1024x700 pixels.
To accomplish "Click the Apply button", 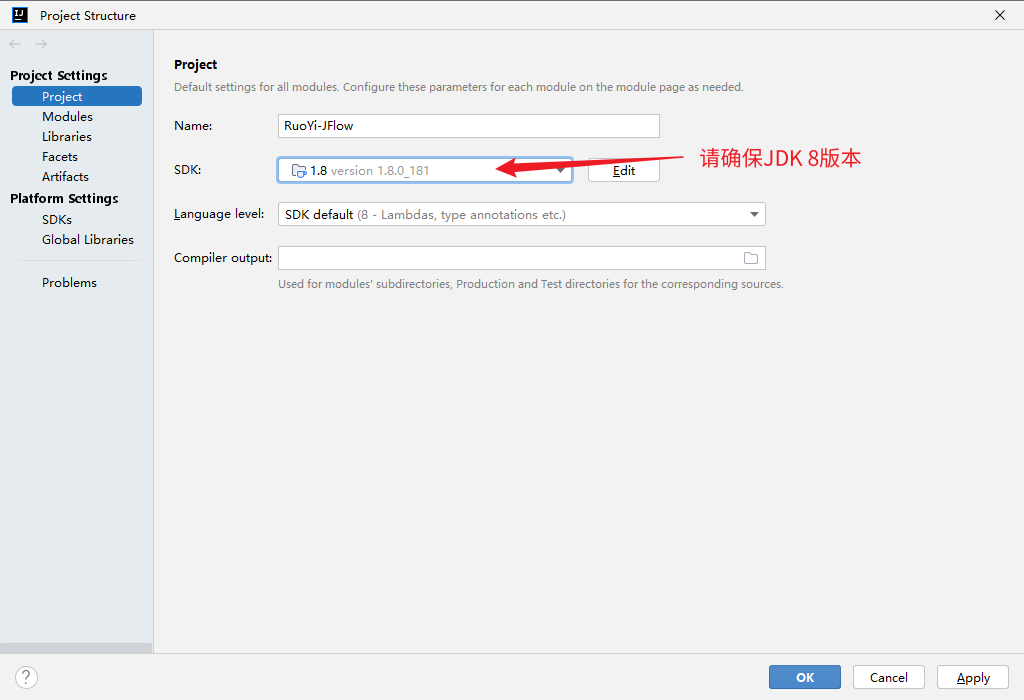I will pyautogui.click(x=973, y=677).
